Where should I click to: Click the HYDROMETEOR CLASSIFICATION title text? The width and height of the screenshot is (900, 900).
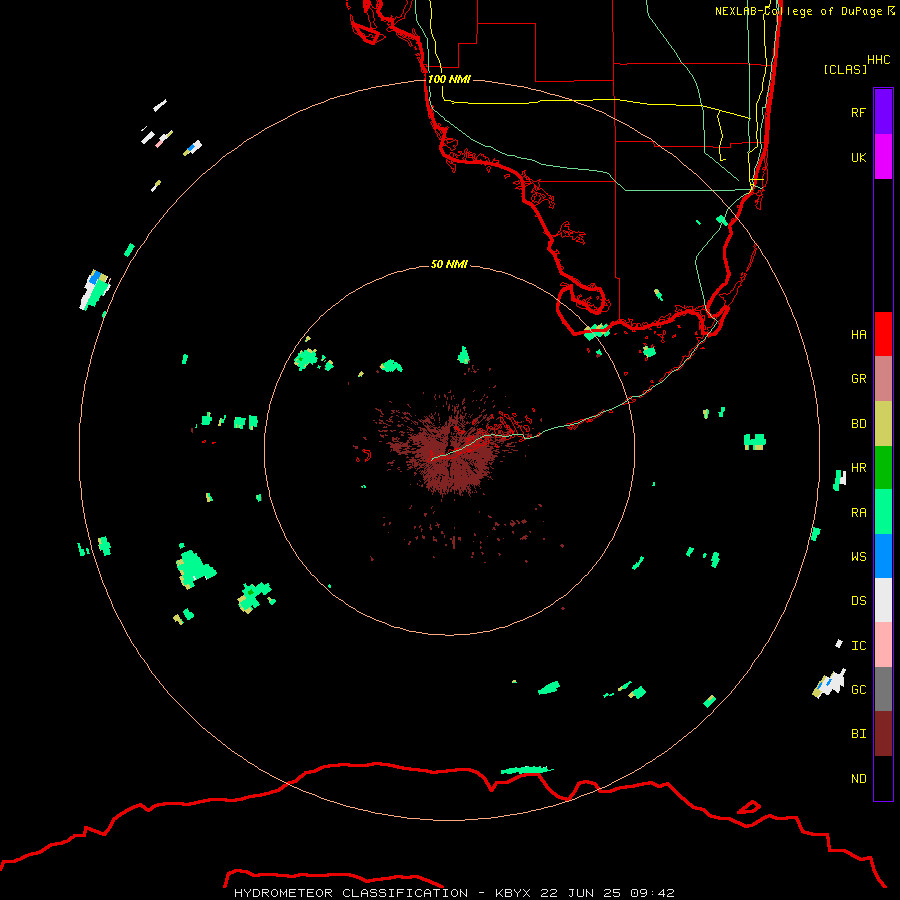tap(351, 893)
